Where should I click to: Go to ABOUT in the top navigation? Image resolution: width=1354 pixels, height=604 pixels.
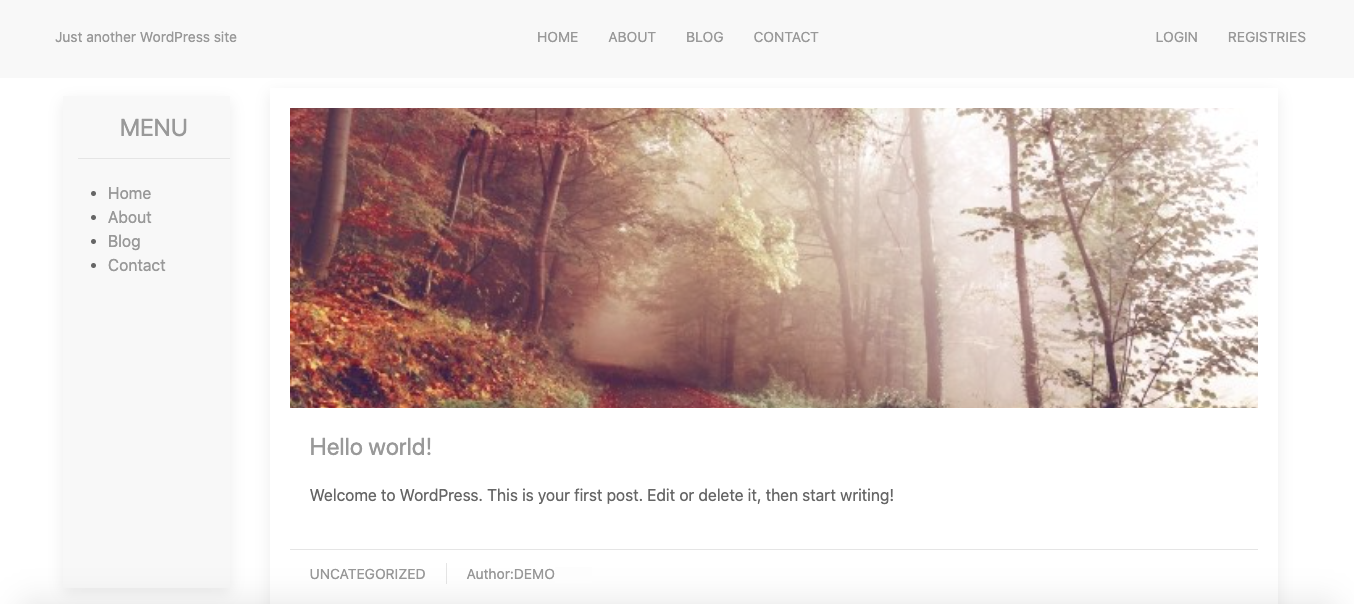point(632,37)
